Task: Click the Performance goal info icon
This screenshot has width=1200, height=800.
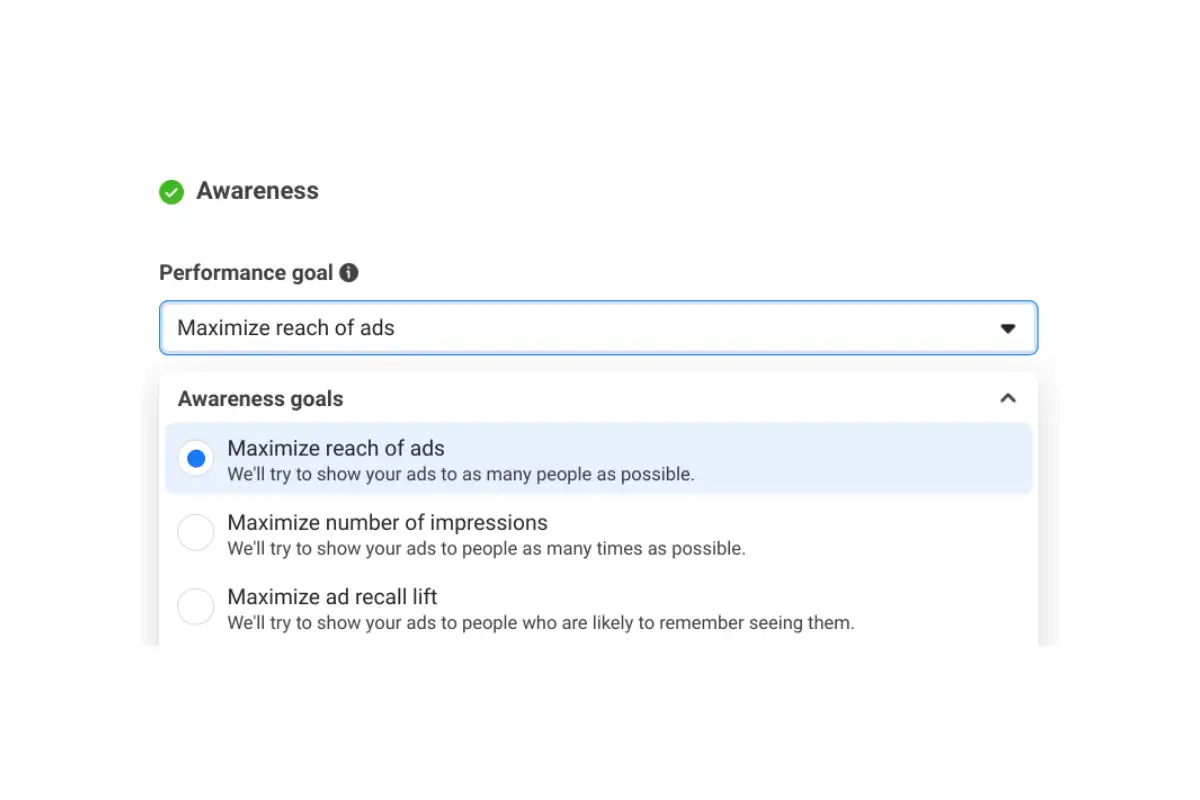Action: [x=348, y=273]
